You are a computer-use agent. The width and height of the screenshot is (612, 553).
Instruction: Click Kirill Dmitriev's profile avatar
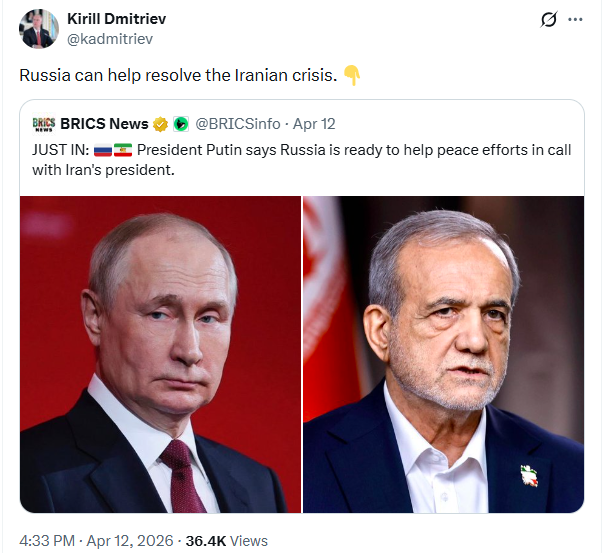coord(39,31)
